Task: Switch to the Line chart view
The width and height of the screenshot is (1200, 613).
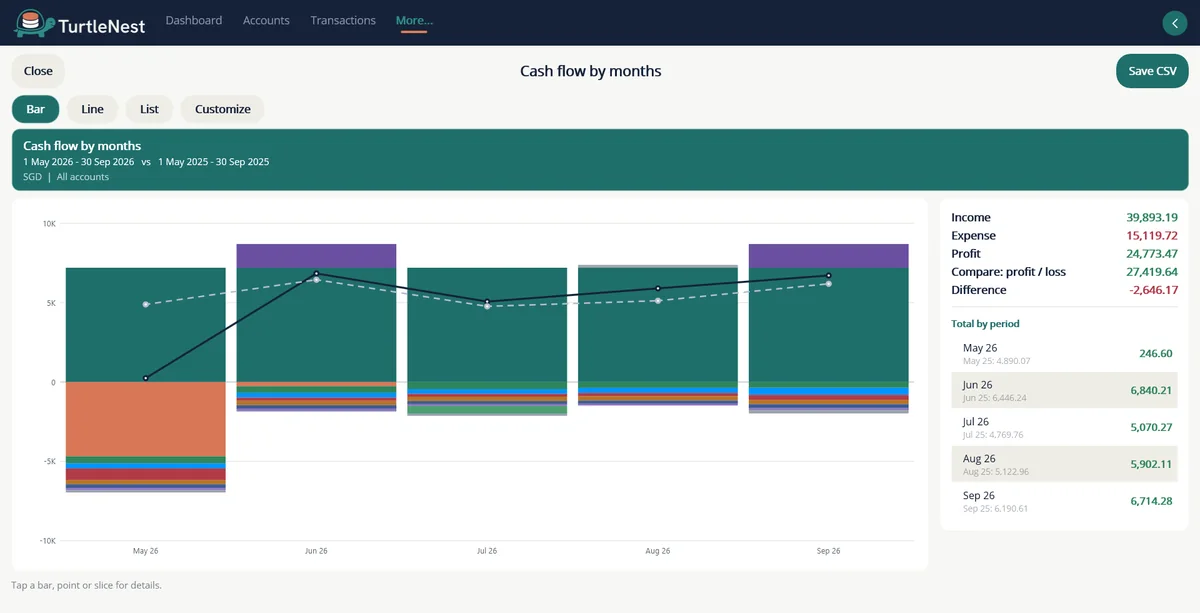Action: tap(92, 109)
